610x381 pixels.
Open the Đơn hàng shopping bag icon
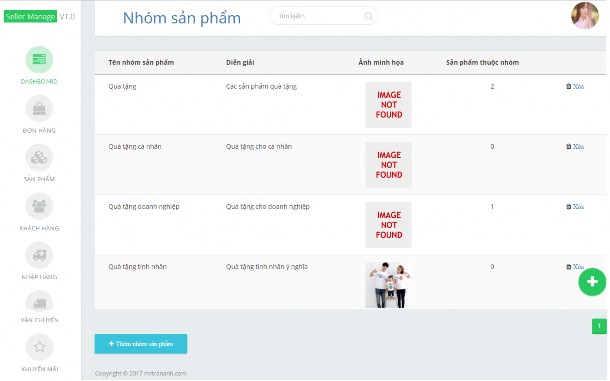click(x=39, y=109)
